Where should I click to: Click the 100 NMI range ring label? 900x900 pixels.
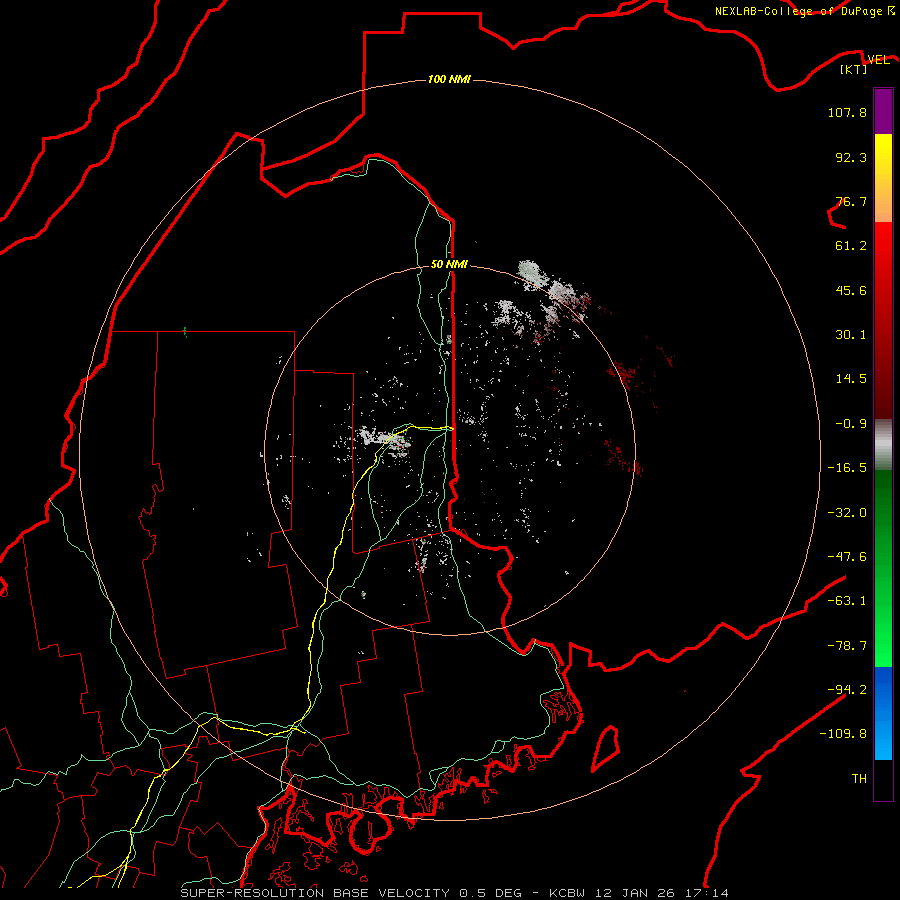coord(449,79)
